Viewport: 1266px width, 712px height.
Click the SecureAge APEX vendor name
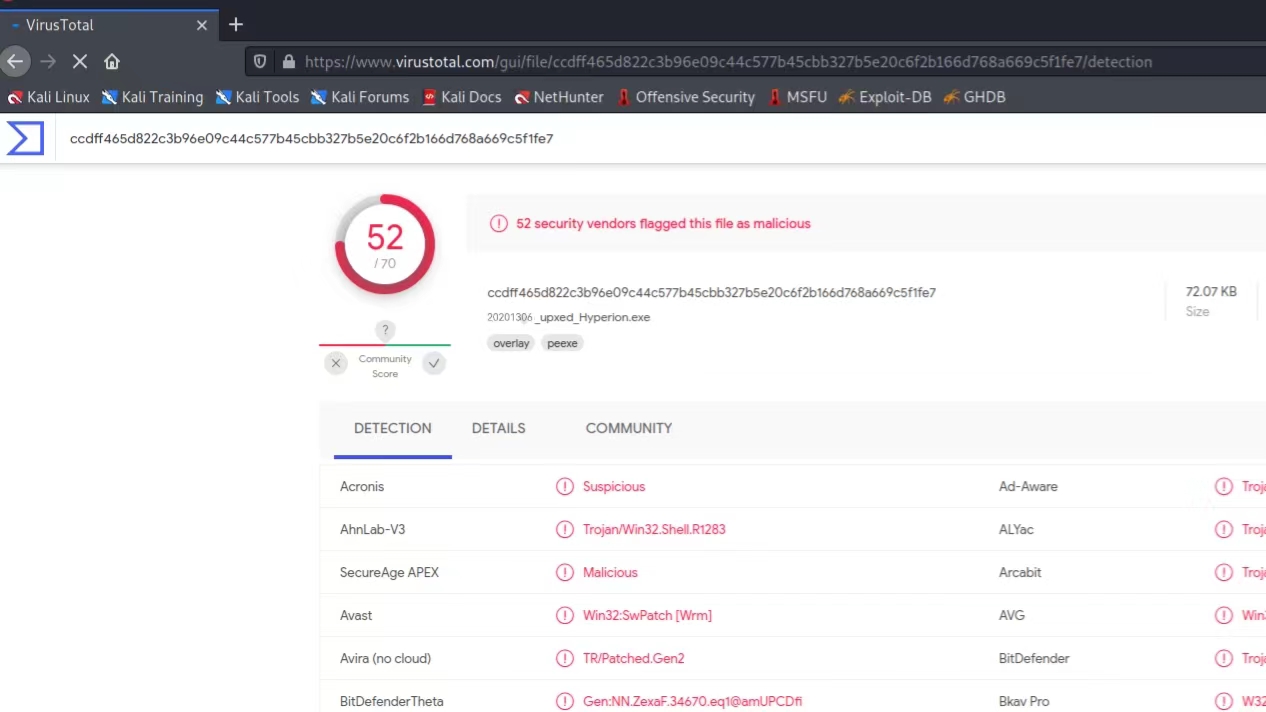[389, 572]
